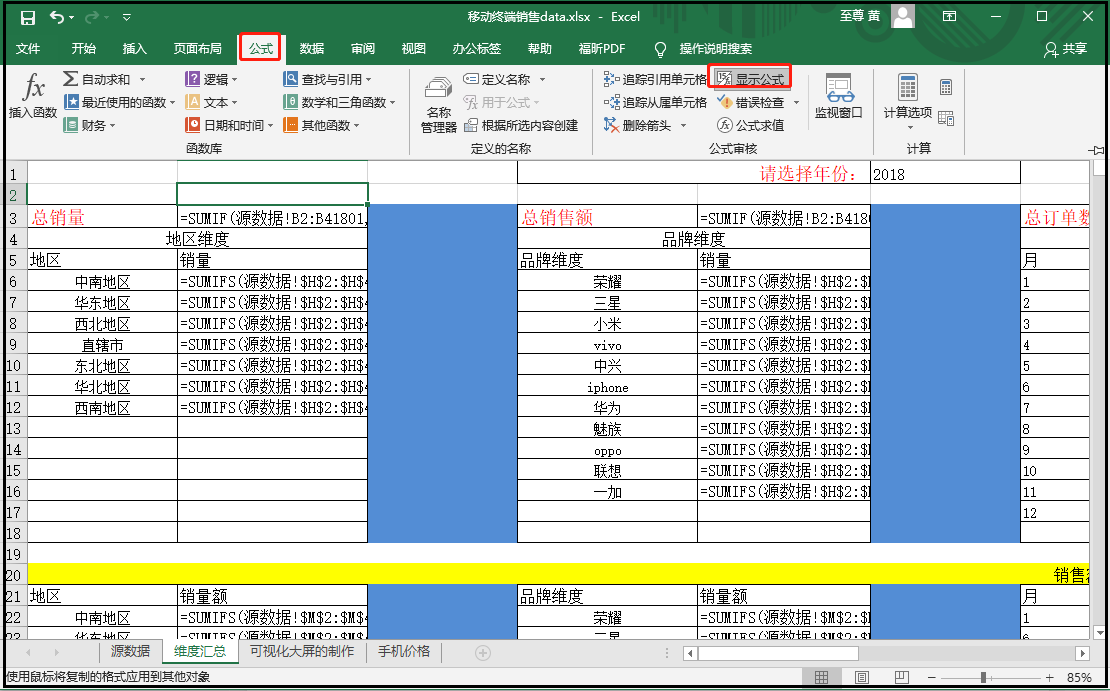The height and width of the screenshot is (691, 1110).
Task: Open the 监视窗口 icon
Action: click(x=839, y=88)
